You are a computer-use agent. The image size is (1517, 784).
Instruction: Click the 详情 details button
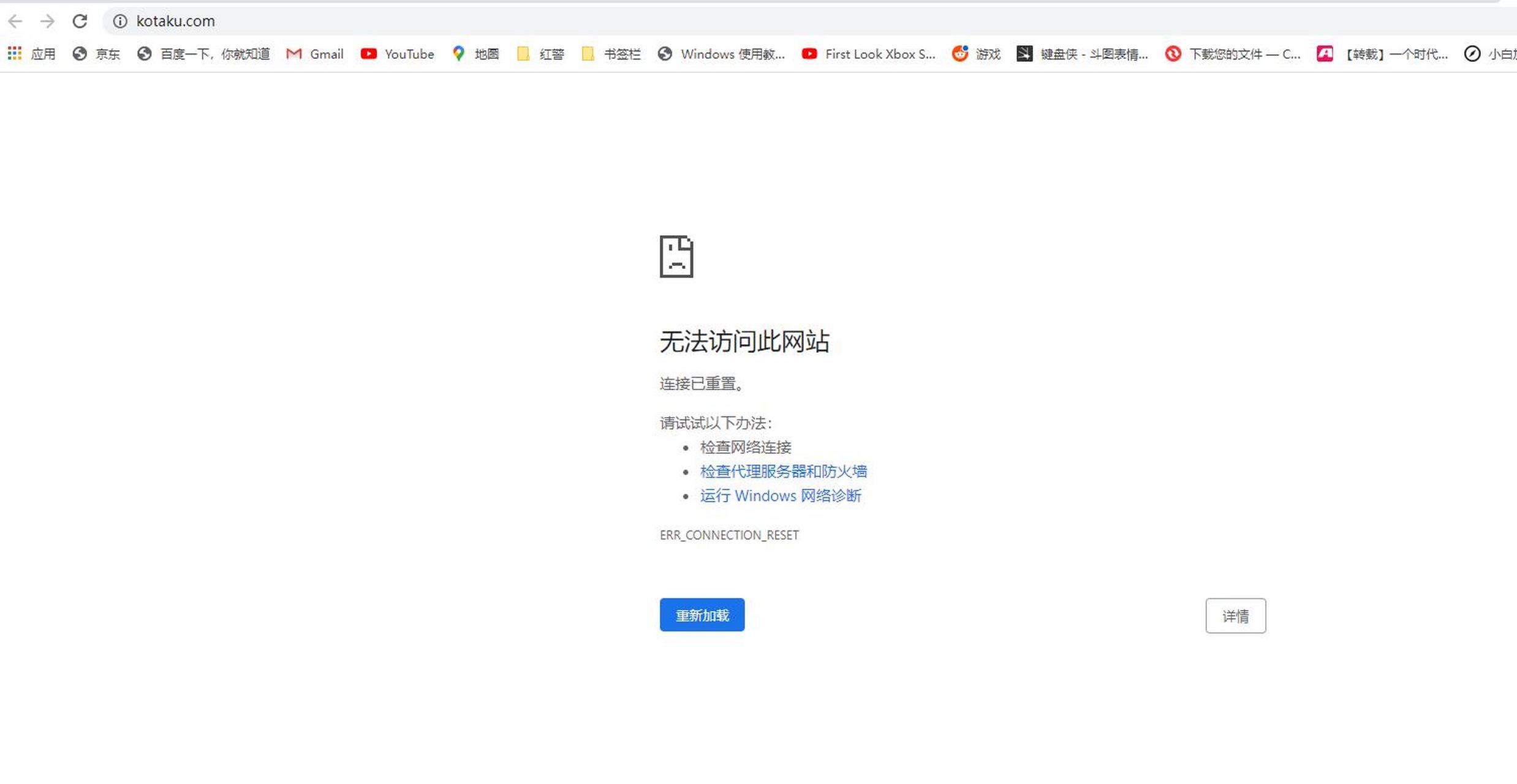coord(1234,615)
